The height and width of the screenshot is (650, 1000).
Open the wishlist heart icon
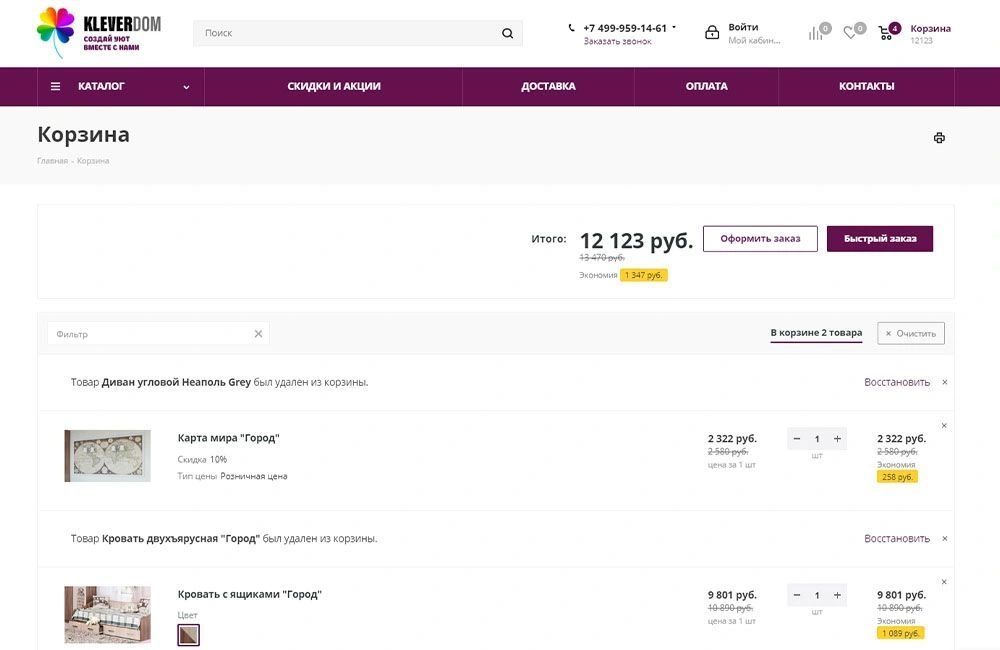850,33
